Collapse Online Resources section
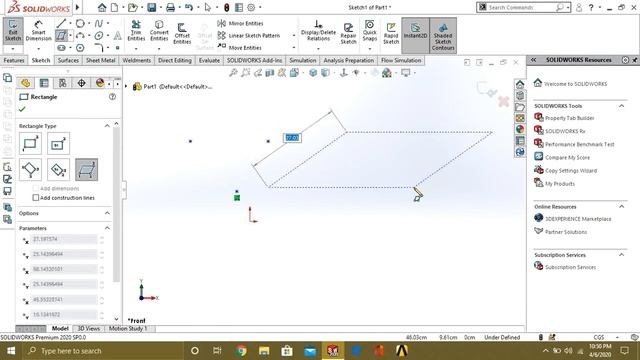The image size is (640, 360). point(622,207)
